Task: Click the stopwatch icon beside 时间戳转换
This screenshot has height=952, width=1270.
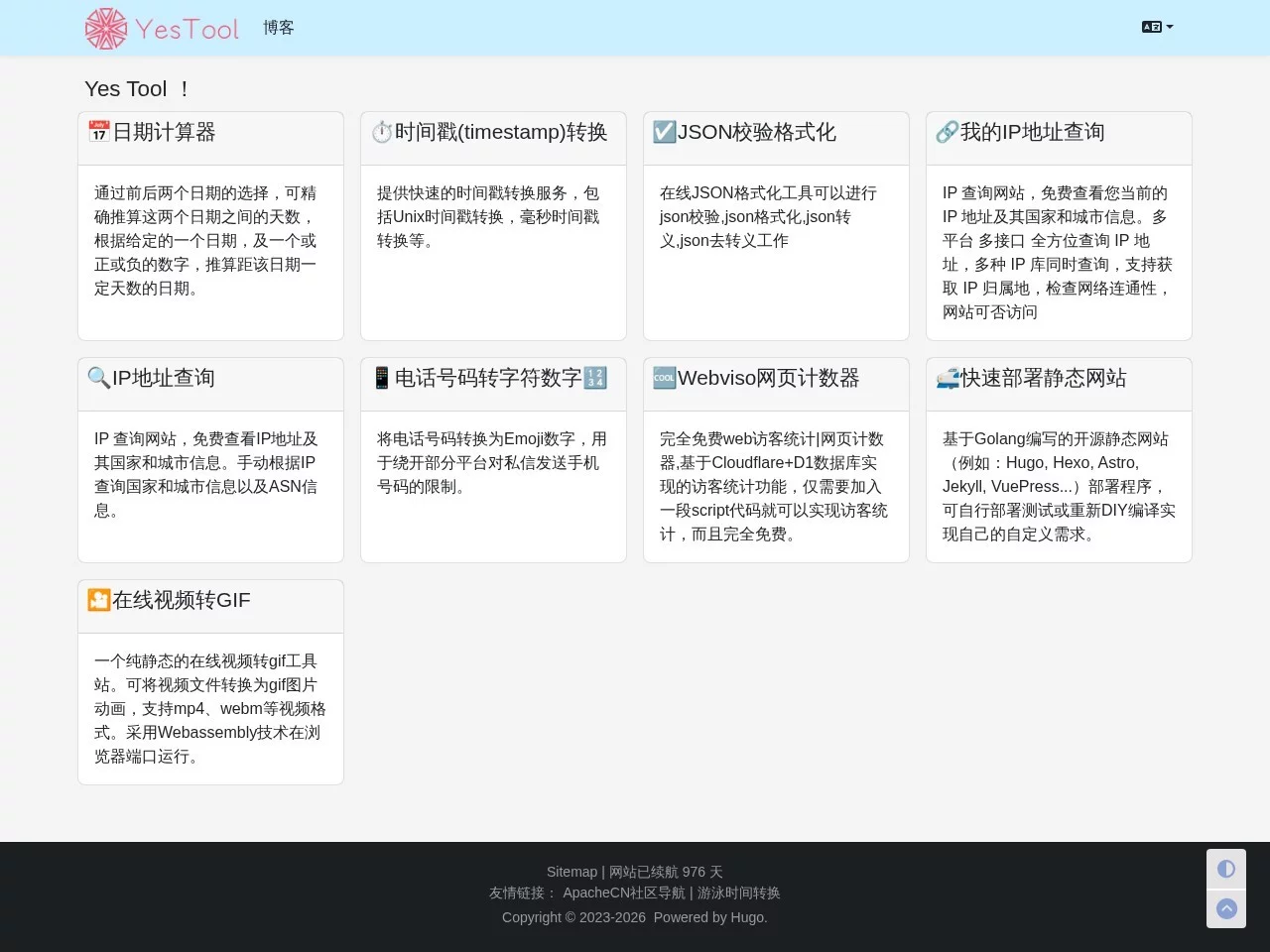Action: click(382, 132)
